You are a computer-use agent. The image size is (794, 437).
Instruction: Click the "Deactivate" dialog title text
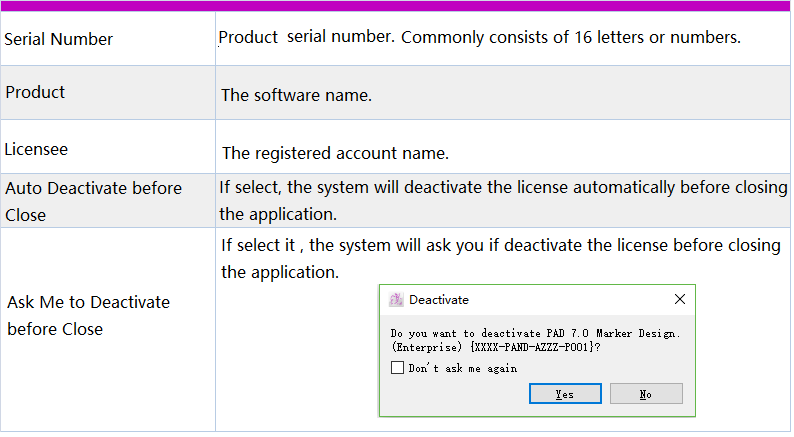(x=439, y=300)
